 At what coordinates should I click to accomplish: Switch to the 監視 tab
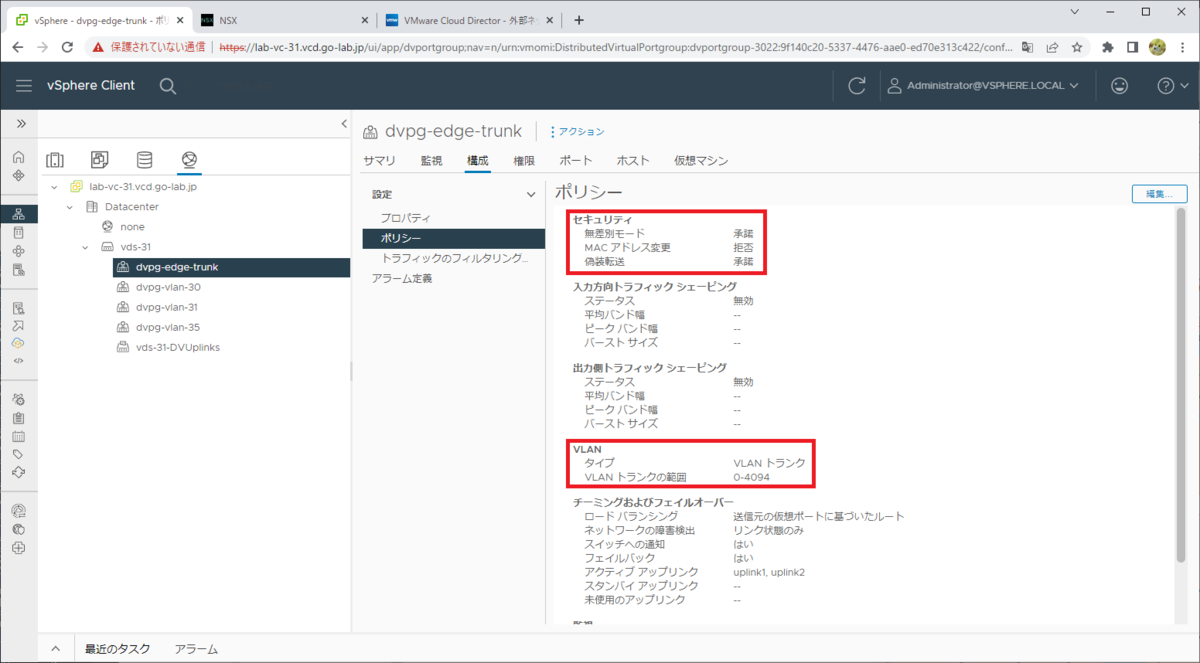pyautogui.click(x=431, y=160)
